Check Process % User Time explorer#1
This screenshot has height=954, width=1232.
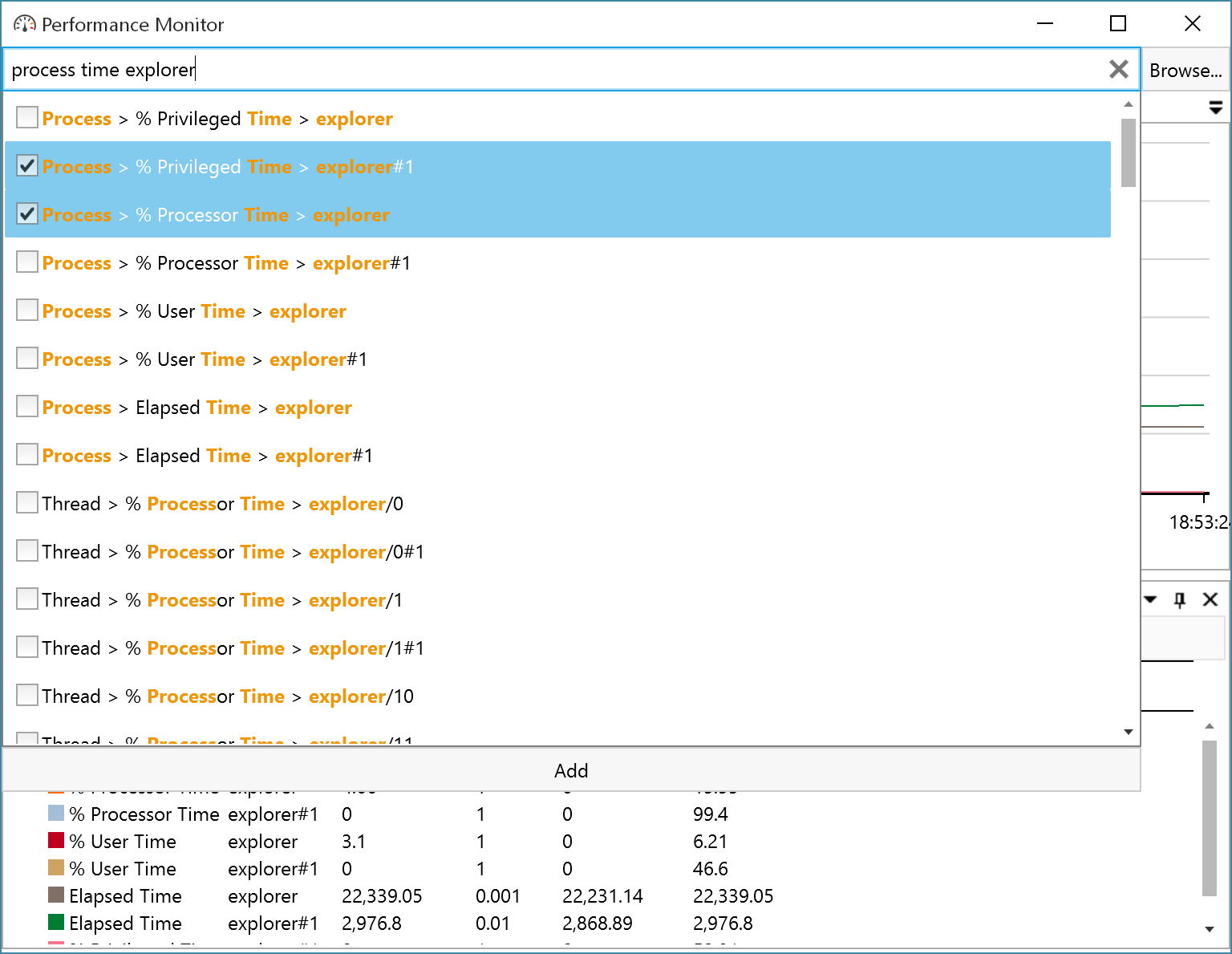pos(27,358)
